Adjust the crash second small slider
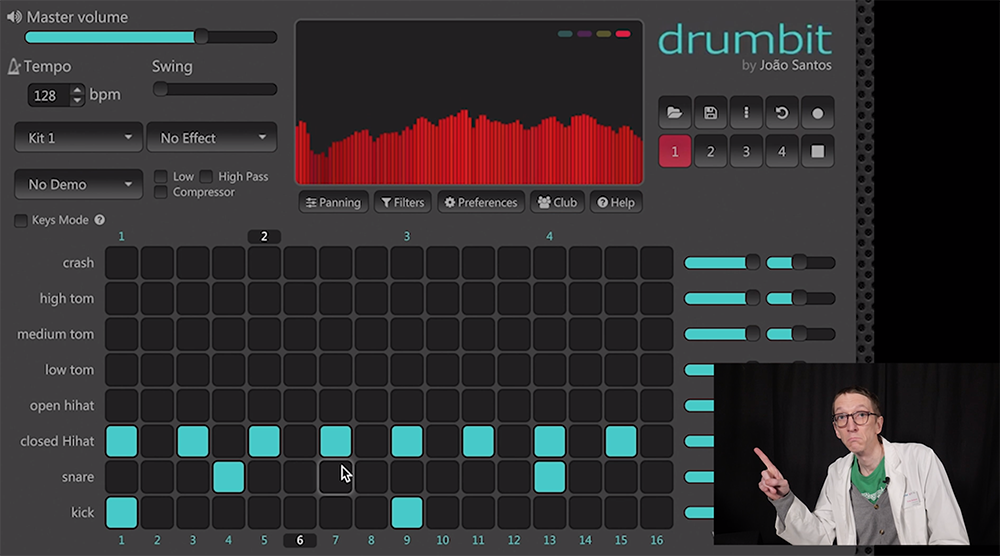This screenshot has height=556, width=1000. [801, 263]
